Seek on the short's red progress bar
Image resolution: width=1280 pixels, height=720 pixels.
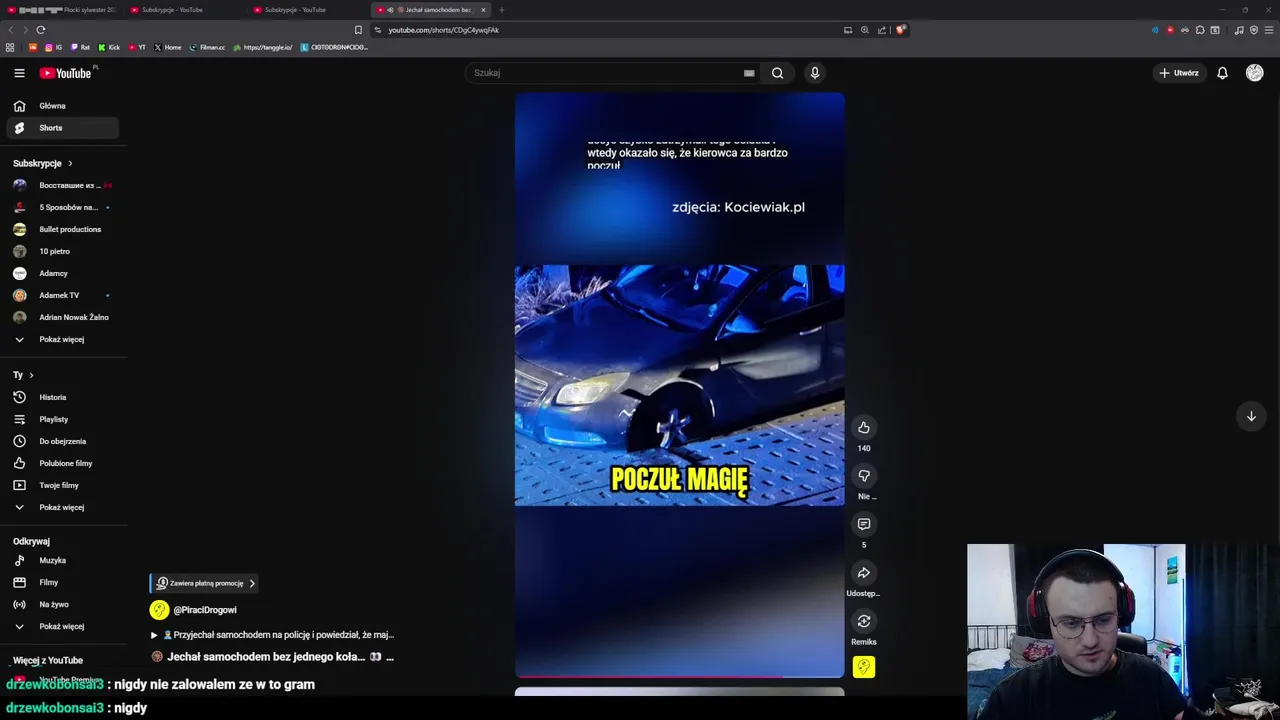(x=679, y=677)
